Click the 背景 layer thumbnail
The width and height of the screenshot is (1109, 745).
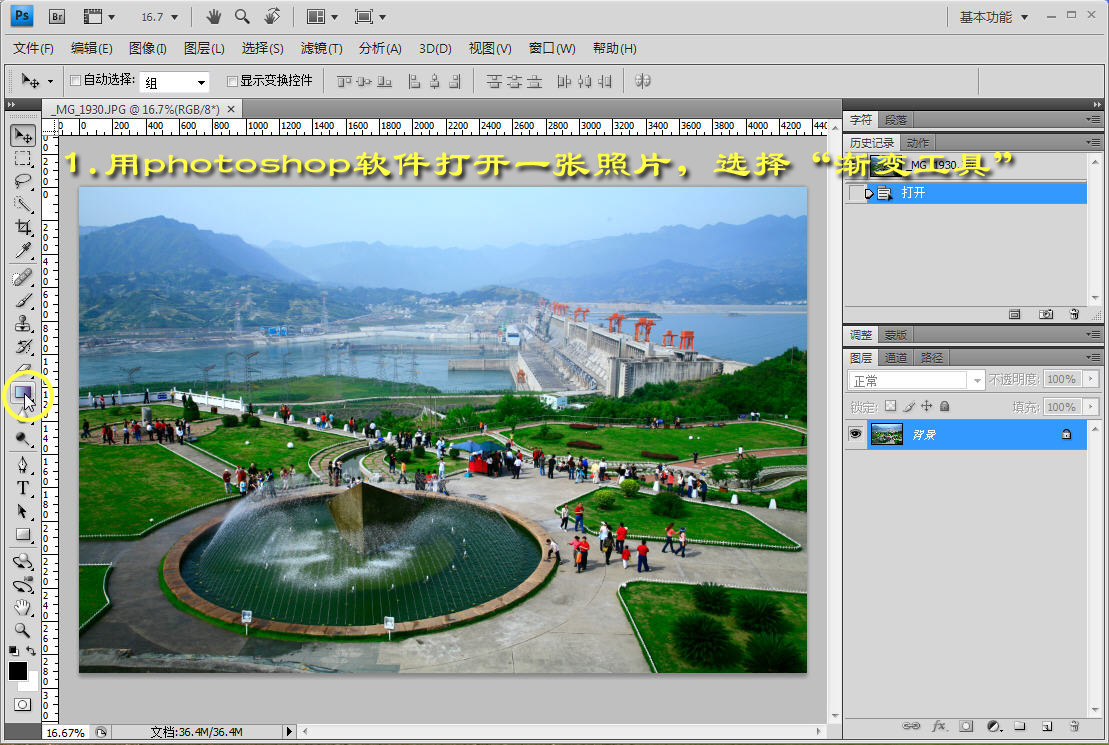[x=886, y=434]
